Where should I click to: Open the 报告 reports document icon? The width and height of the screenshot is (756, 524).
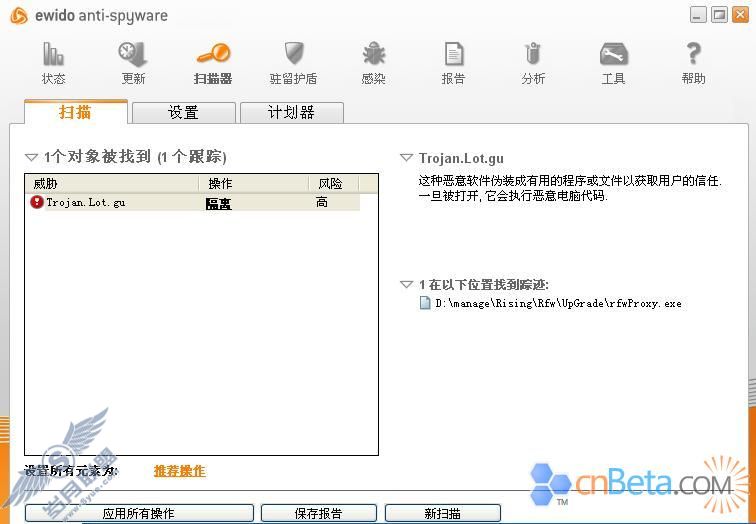click(454, 54)
